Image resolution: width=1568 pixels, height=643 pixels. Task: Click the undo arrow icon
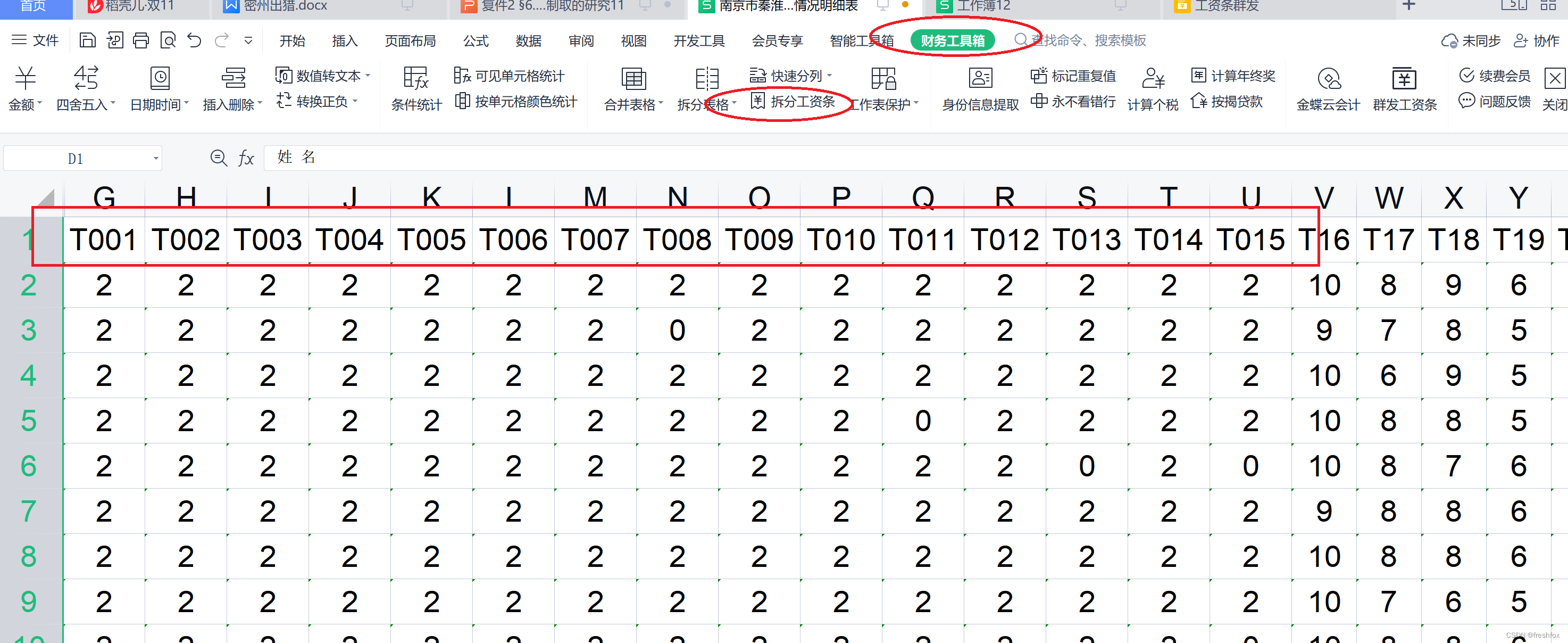[x=194, y=41]
